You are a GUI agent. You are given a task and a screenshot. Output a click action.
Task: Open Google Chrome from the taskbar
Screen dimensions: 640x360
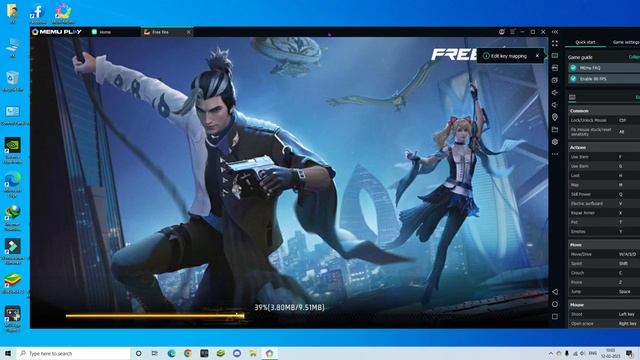click(188, 353)
